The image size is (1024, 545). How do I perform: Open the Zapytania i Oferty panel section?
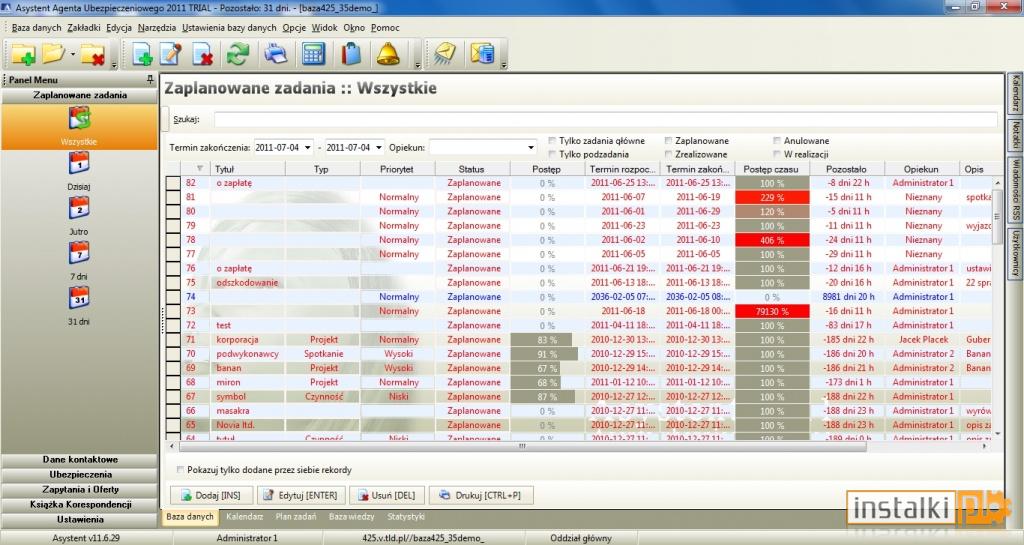pos(80,490)
